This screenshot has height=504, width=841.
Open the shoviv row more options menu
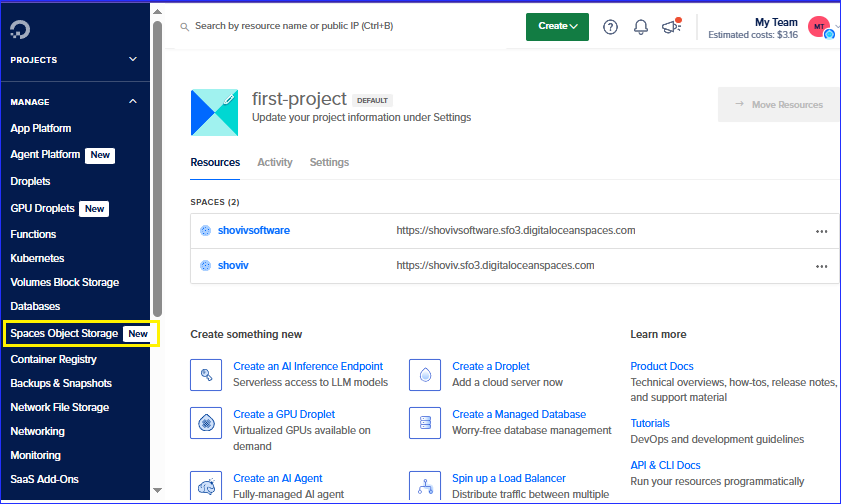(x=821, y=266)
